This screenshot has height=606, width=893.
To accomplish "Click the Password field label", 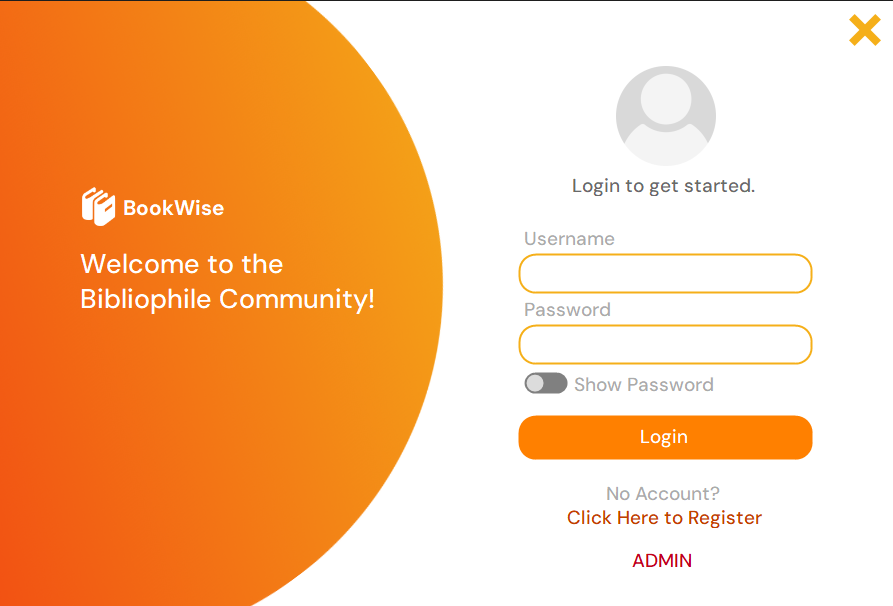I will click(x=567, y=310).
